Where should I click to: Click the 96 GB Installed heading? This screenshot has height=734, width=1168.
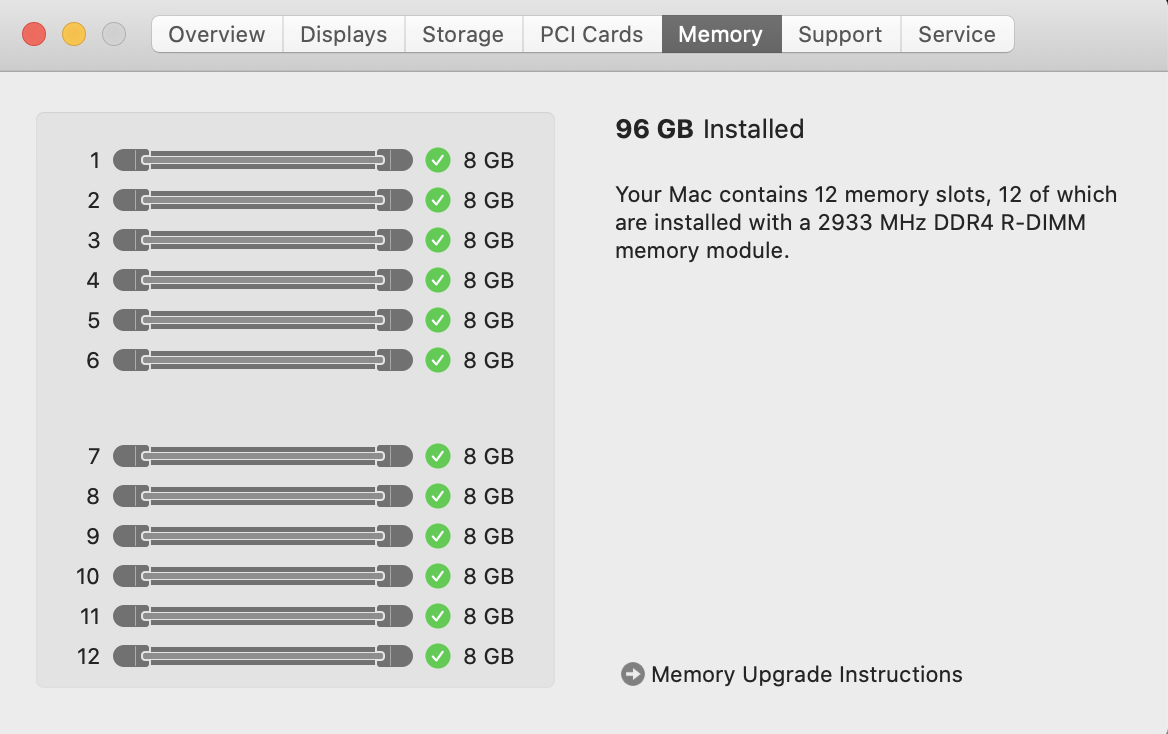(710, 129)
